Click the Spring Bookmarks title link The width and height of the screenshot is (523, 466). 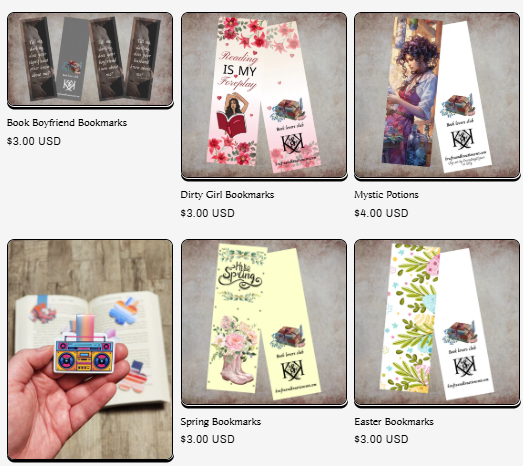[220, 422]
